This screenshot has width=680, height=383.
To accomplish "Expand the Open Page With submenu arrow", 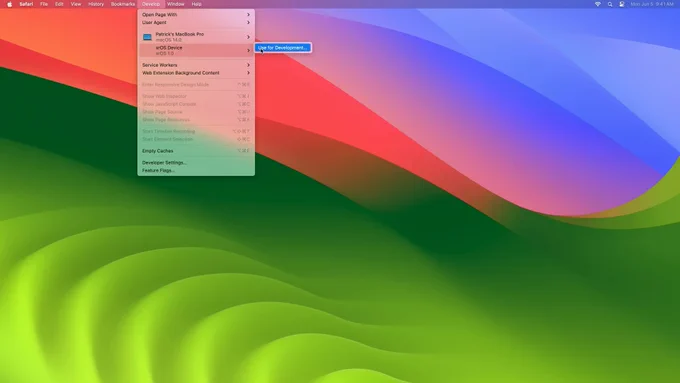I will (x=248, y=15).
